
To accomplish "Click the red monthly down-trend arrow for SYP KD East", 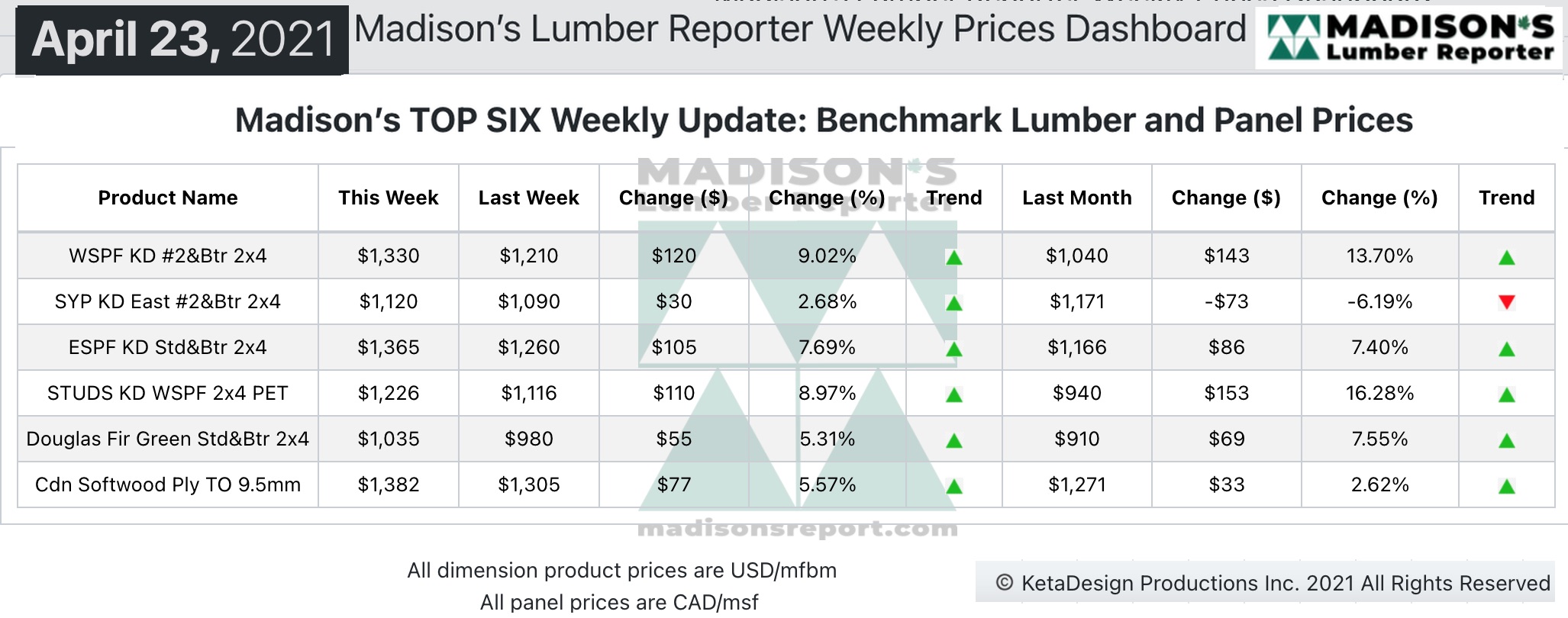I will [1506, 302].
